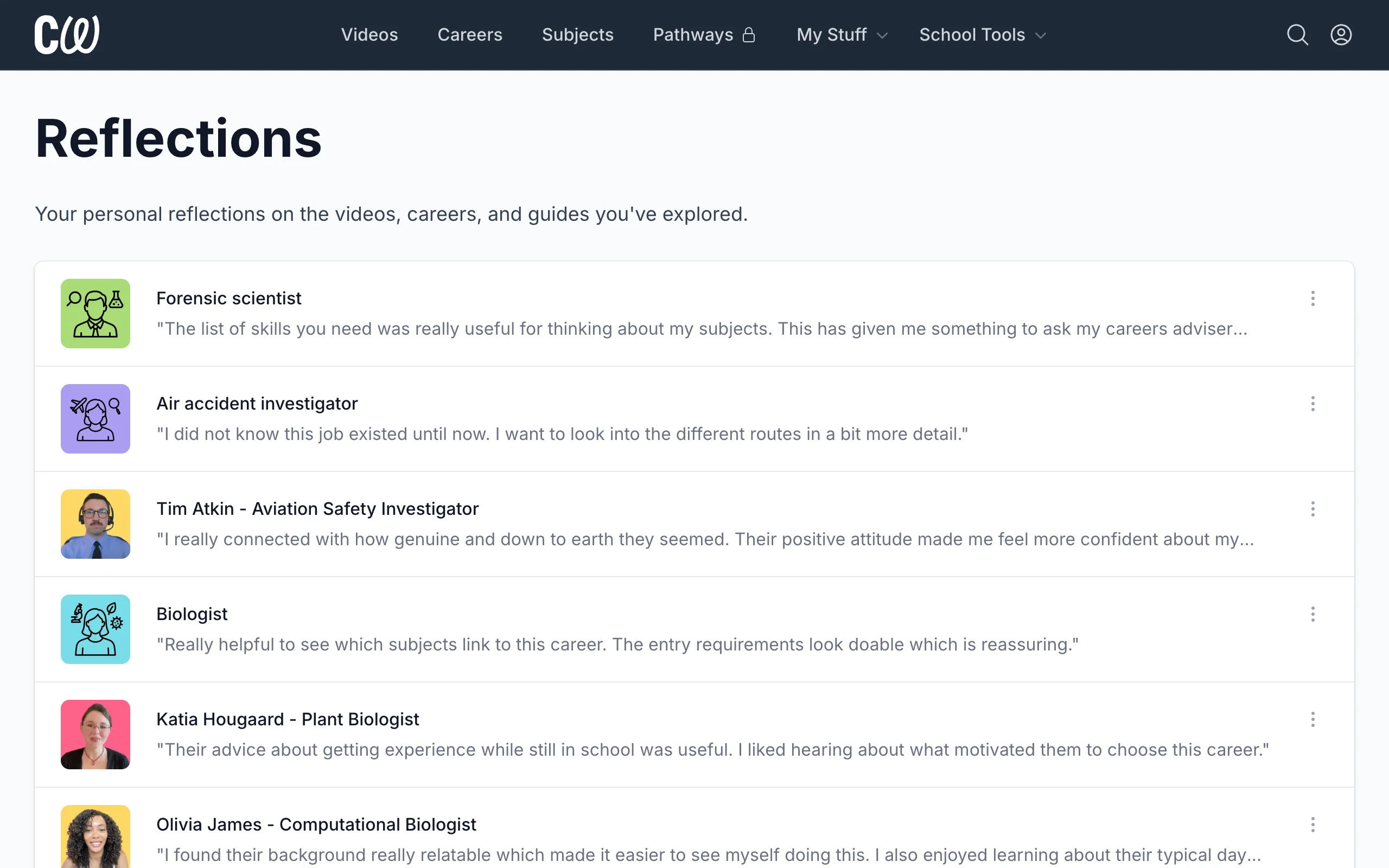Click the green Forensic scientist career thumbnail
Image resolution: width=1389 pixels, height=868 pixels.
[x=95, y=314]
